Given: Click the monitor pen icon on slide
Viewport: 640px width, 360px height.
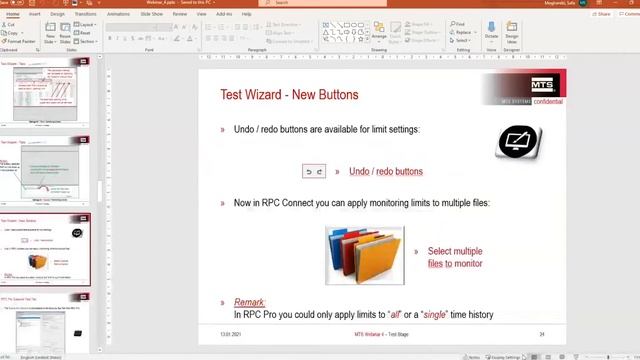Looking at the screenshot, I should click(518, 142).
